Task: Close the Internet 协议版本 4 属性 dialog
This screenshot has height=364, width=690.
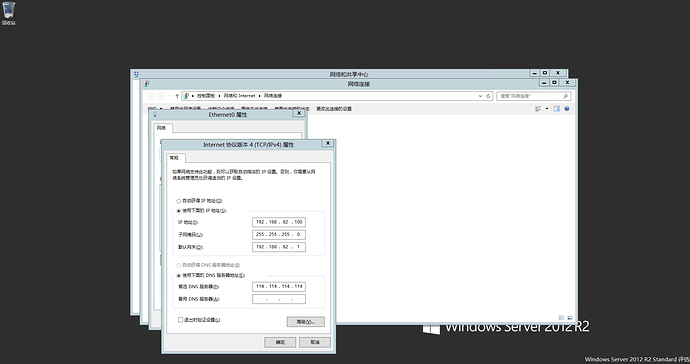Action: (x=327, y=143)
